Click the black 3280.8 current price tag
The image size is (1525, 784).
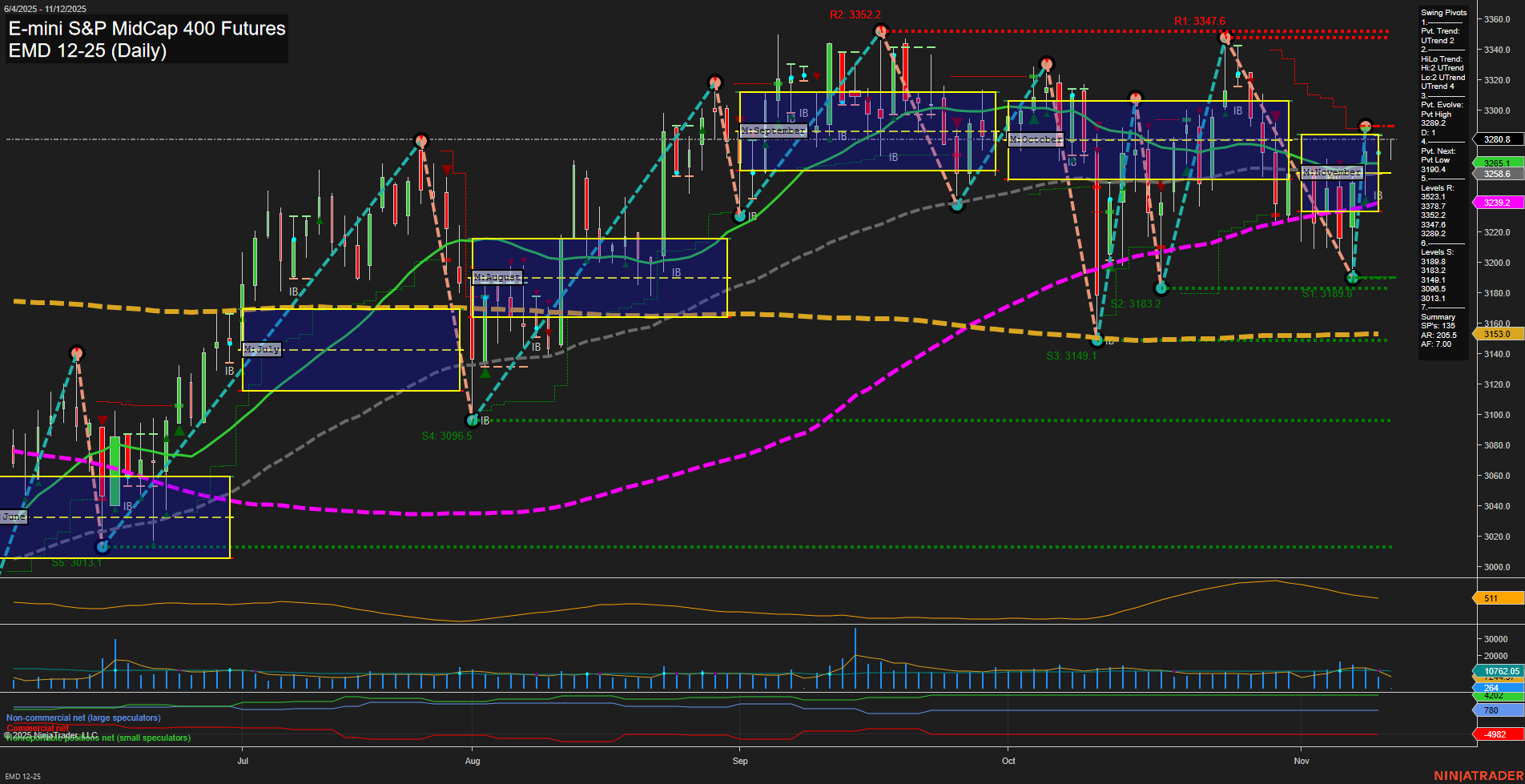1496,139
